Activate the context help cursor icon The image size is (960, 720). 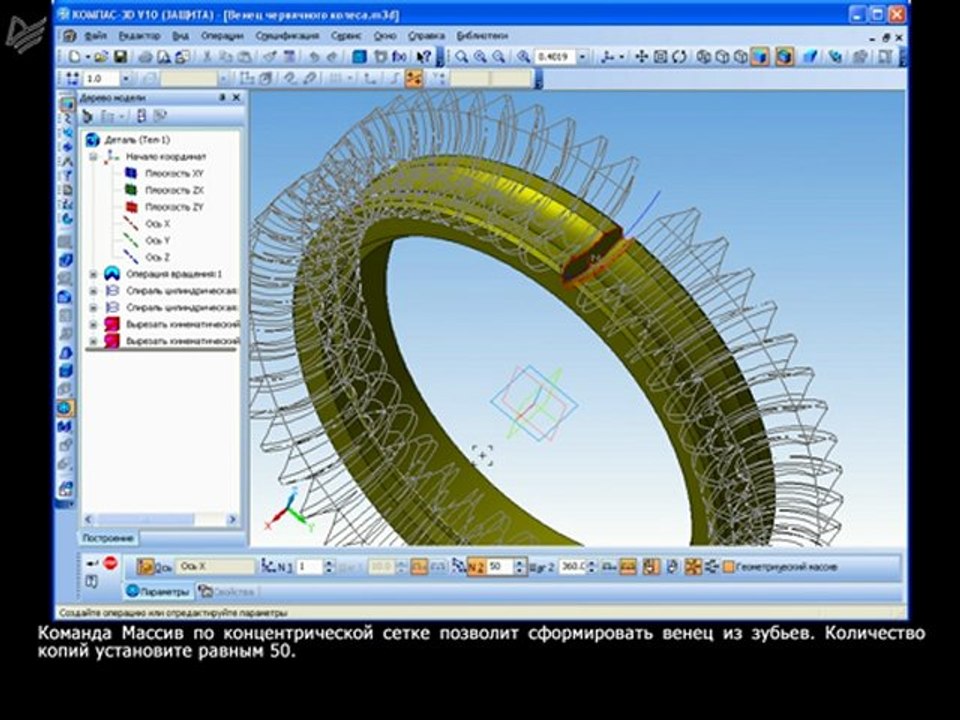point(424,57)
